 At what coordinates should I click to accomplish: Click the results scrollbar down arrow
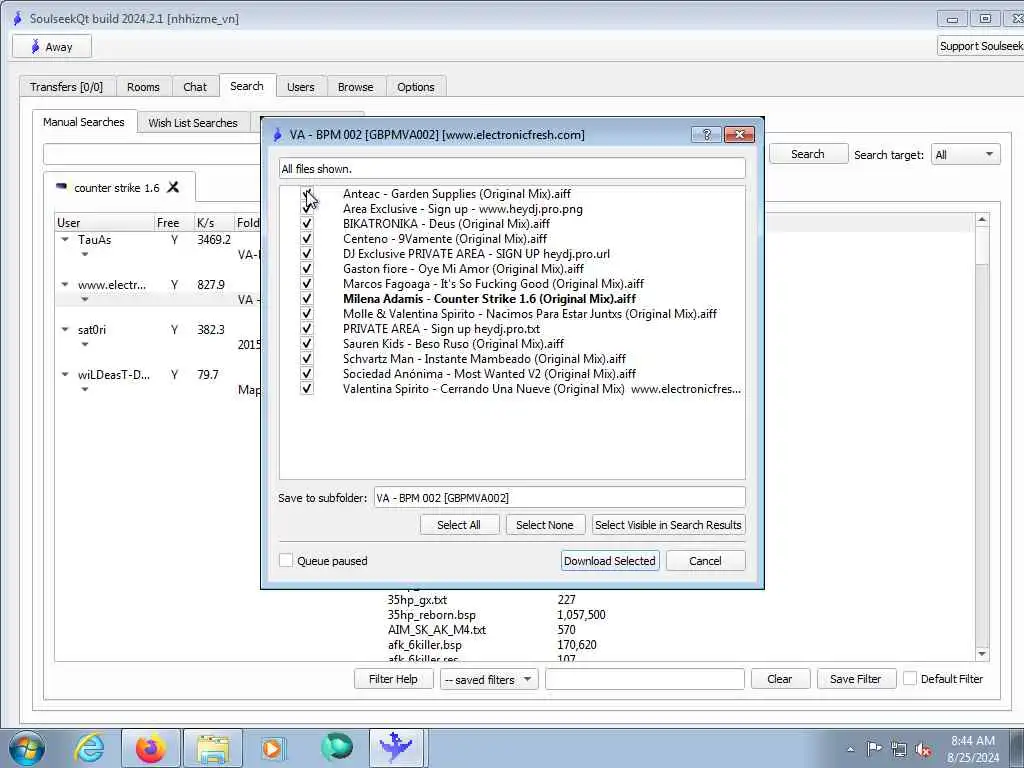point(982,654)
